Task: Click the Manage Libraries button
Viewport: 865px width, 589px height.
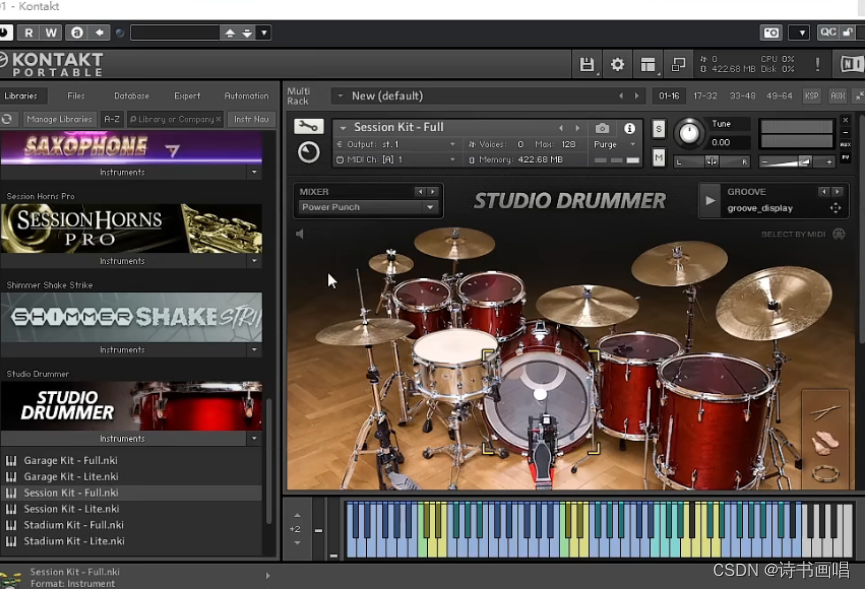Action: click(x=59, y=119)
